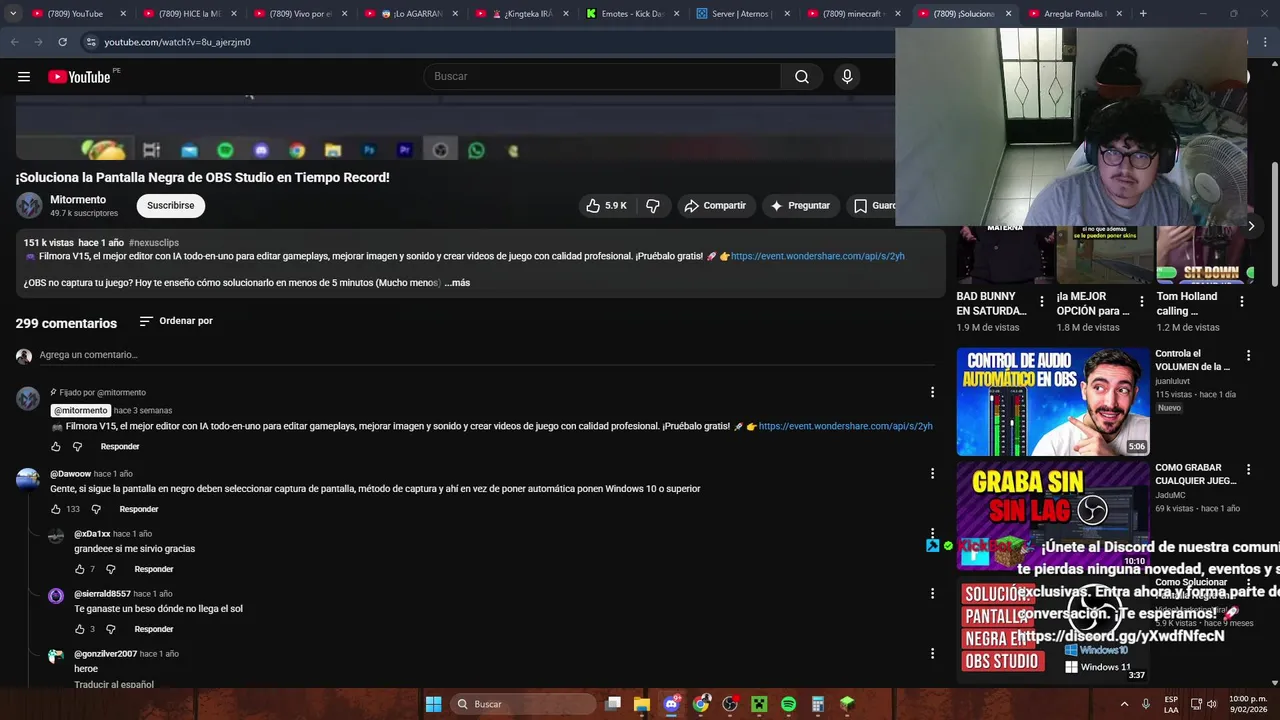Screen dimensions: 1280x720
Task: Expand the system tray hidden icons chevron
Action: pos(1124,704)
